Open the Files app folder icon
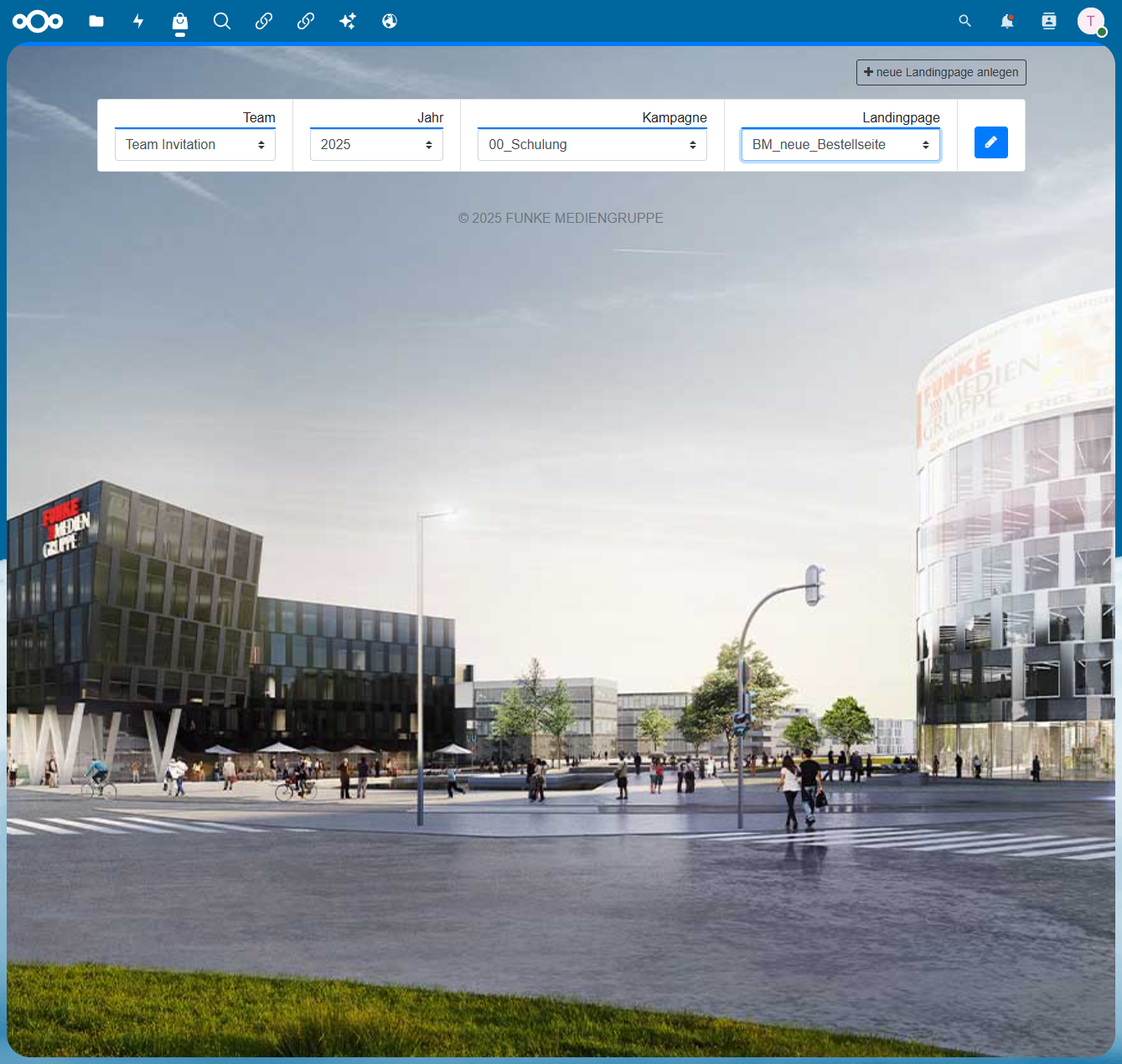 [x=96, y=21]
